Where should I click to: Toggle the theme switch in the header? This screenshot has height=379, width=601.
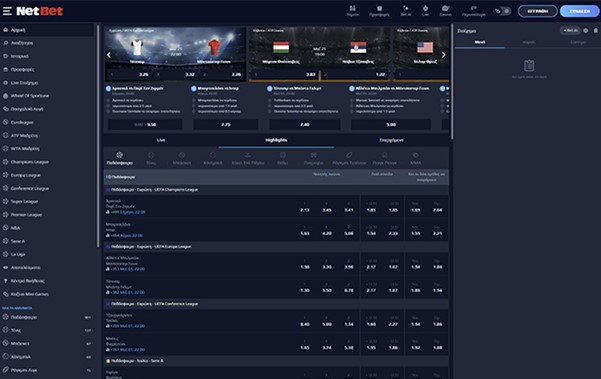click(502, 11)
